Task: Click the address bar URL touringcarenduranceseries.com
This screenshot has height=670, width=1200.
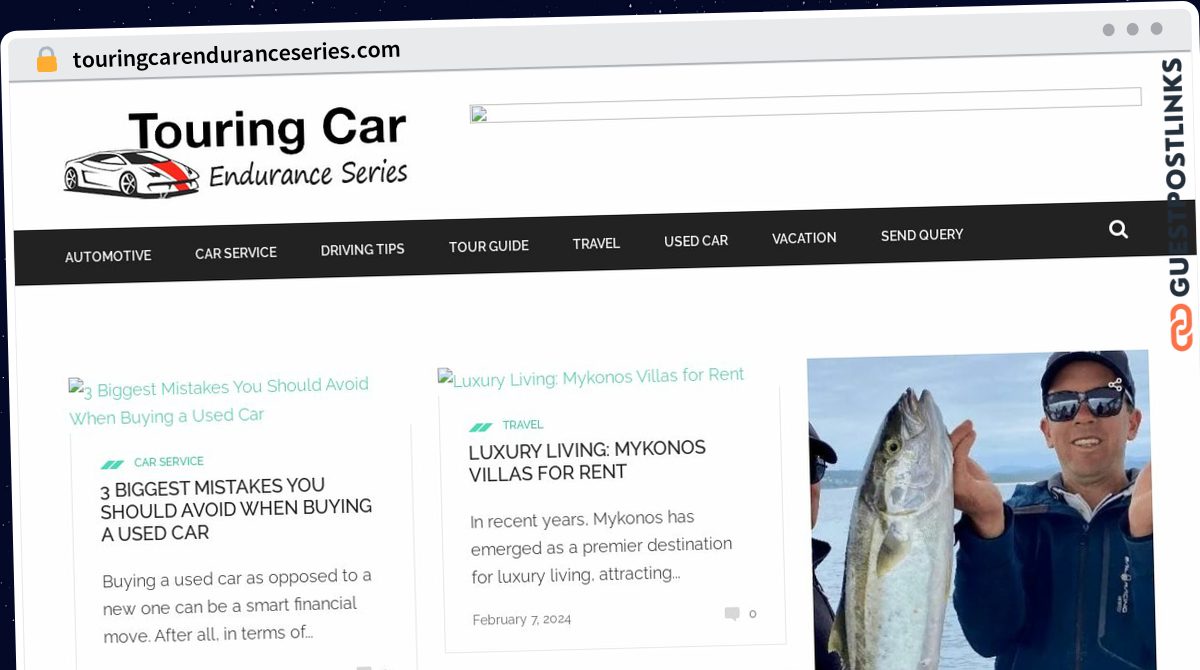Action: [x=236, y=55]
